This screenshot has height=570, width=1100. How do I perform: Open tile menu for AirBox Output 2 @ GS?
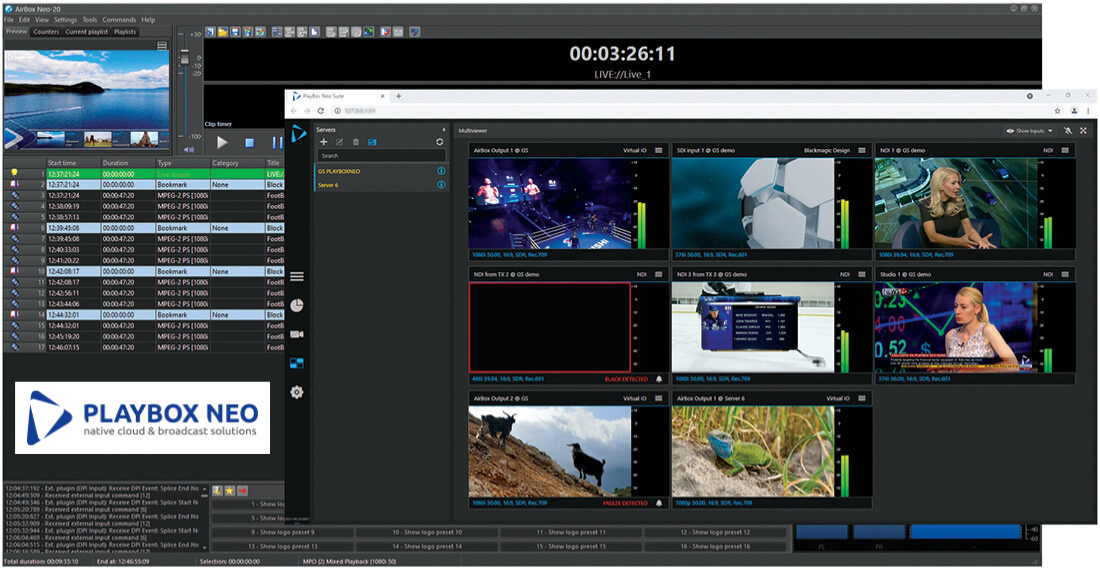(659, 398)
